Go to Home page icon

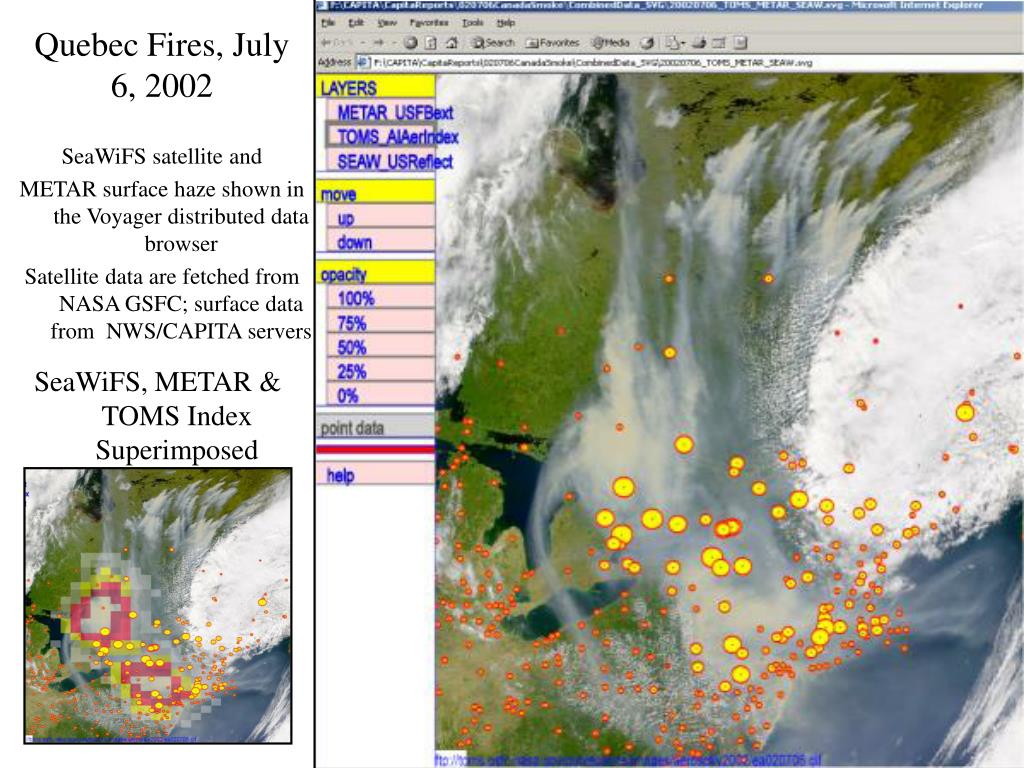(x=451, y=43)
